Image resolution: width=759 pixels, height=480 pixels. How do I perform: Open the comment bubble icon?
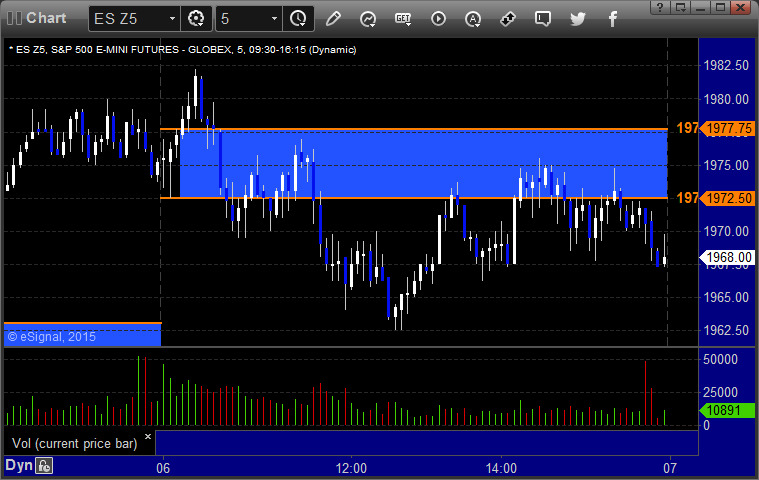[543, 19]
